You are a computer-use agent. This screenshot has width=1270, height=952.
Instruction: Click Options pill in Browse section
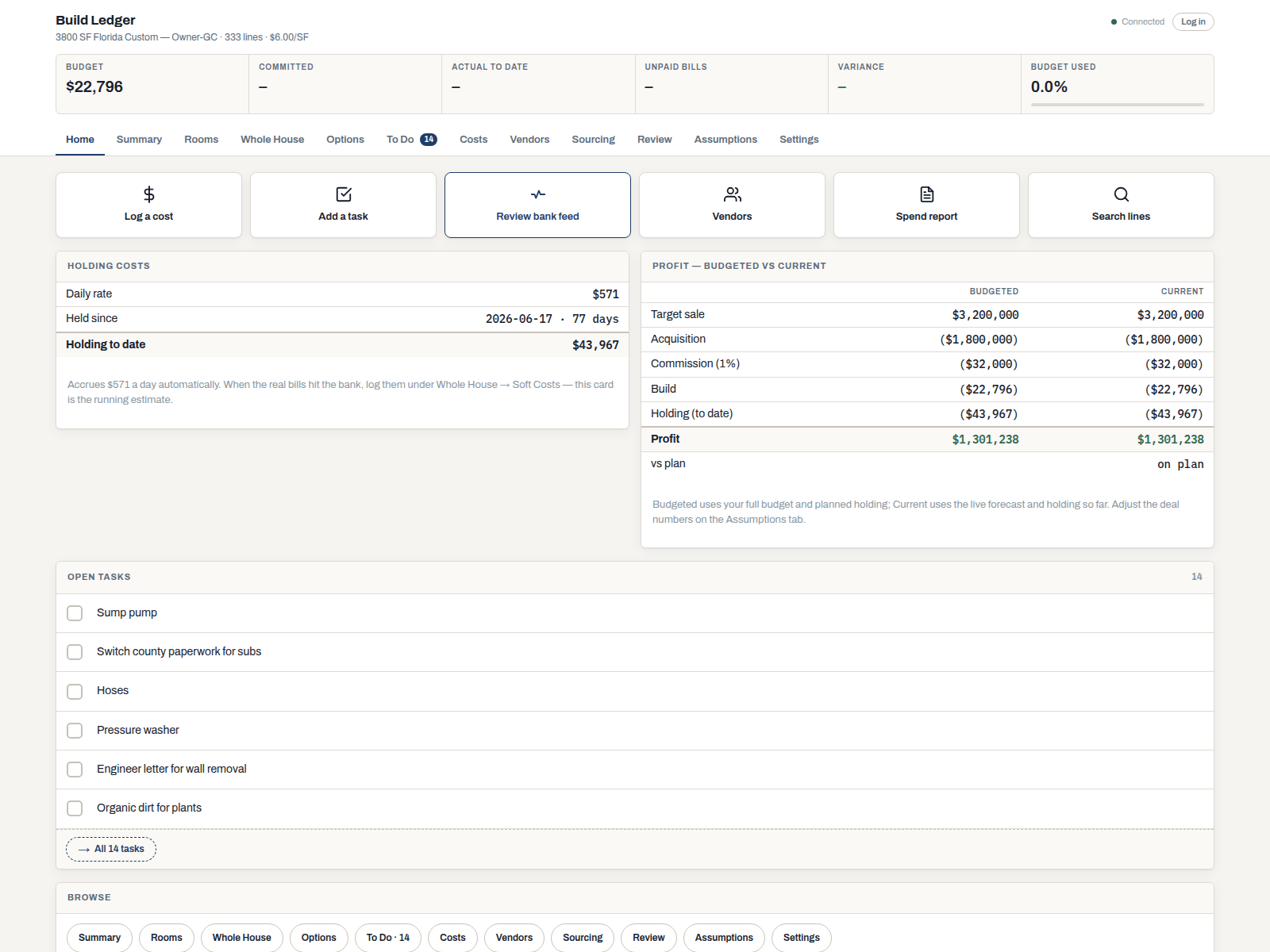point(319,938)
